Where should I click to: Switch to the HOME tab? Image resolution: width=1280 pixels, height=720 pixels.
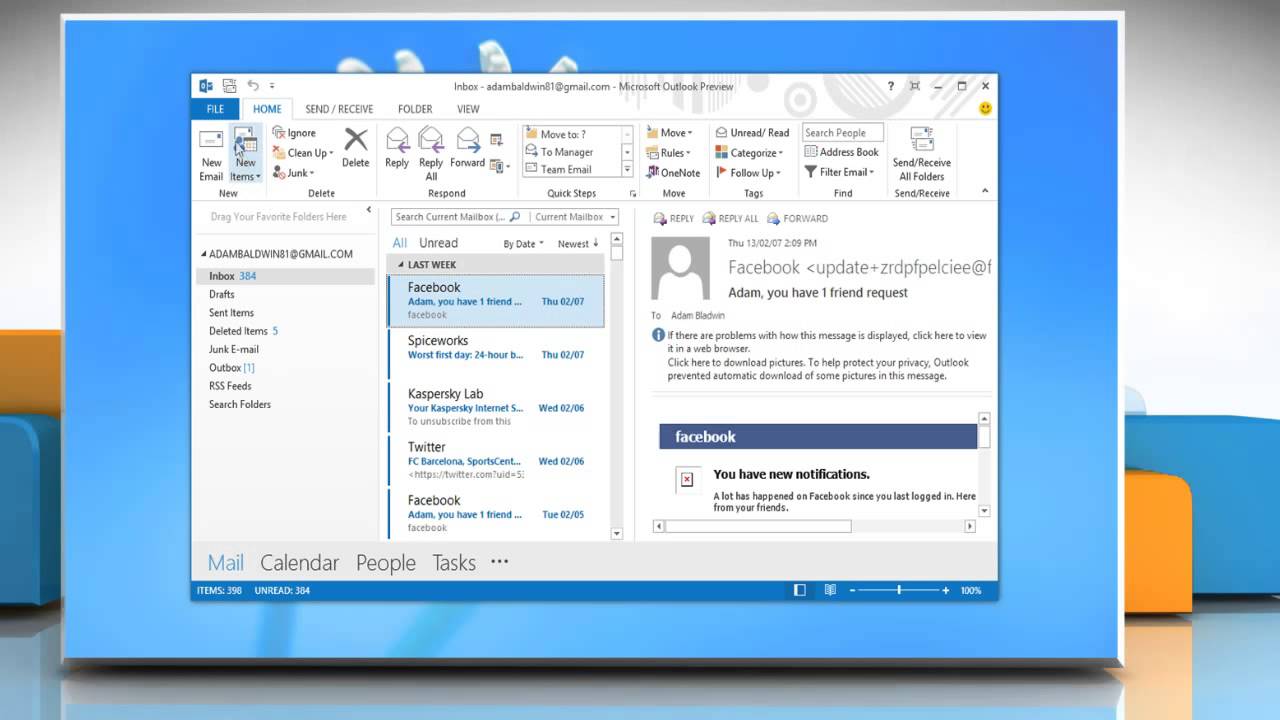coord(267,109)
